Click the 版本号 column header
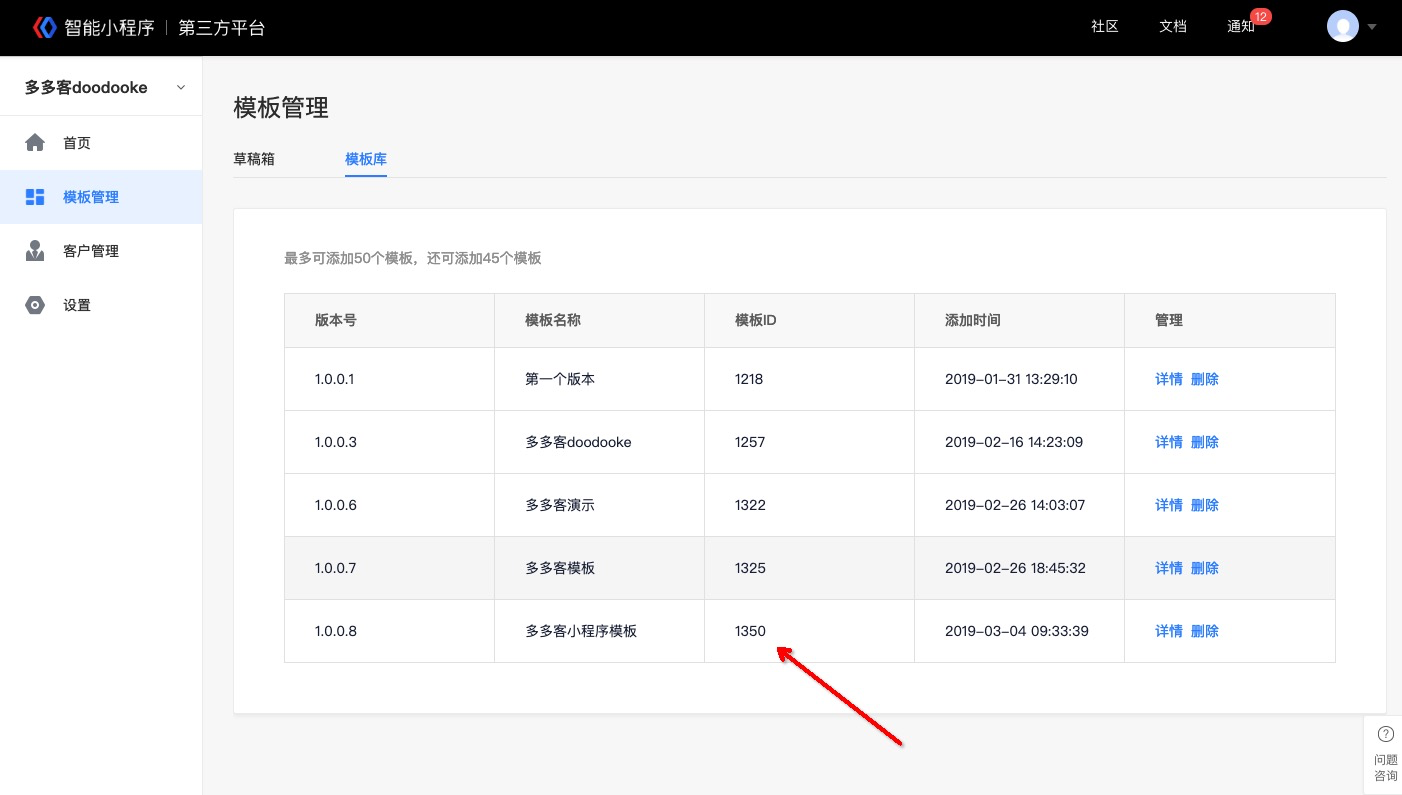 336,320
